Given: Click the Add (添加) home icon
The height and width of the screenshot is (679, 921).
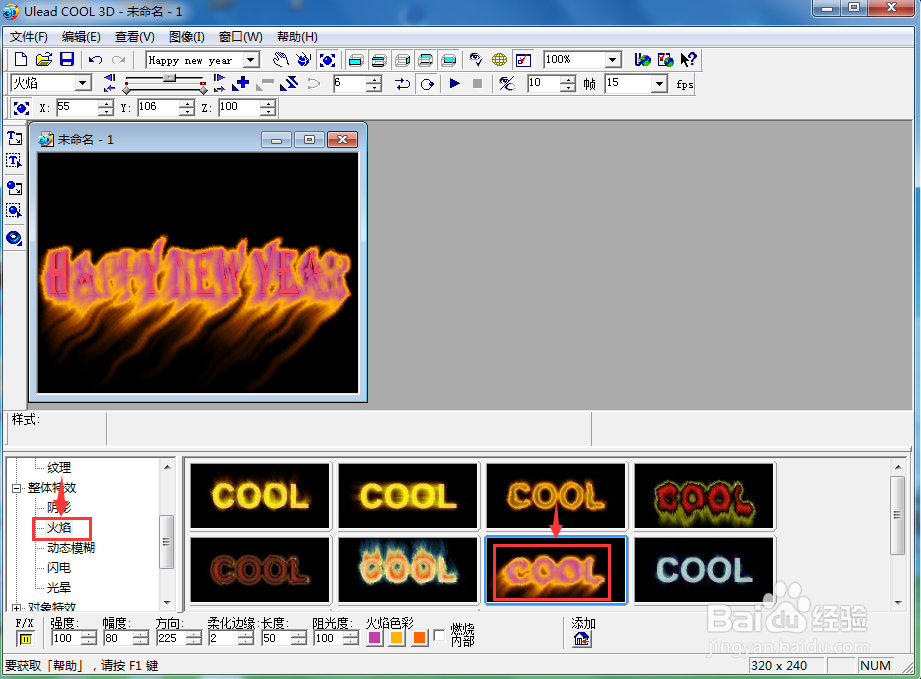Looking at the screenshot, I should [581, 639].
